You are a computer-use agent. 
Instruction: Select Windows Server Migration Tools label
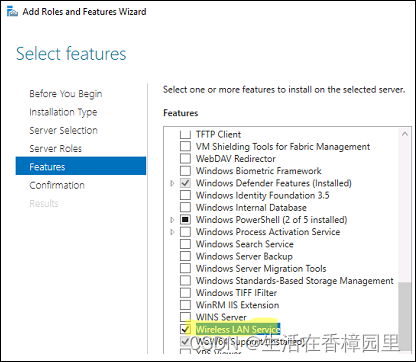(261, 268)
